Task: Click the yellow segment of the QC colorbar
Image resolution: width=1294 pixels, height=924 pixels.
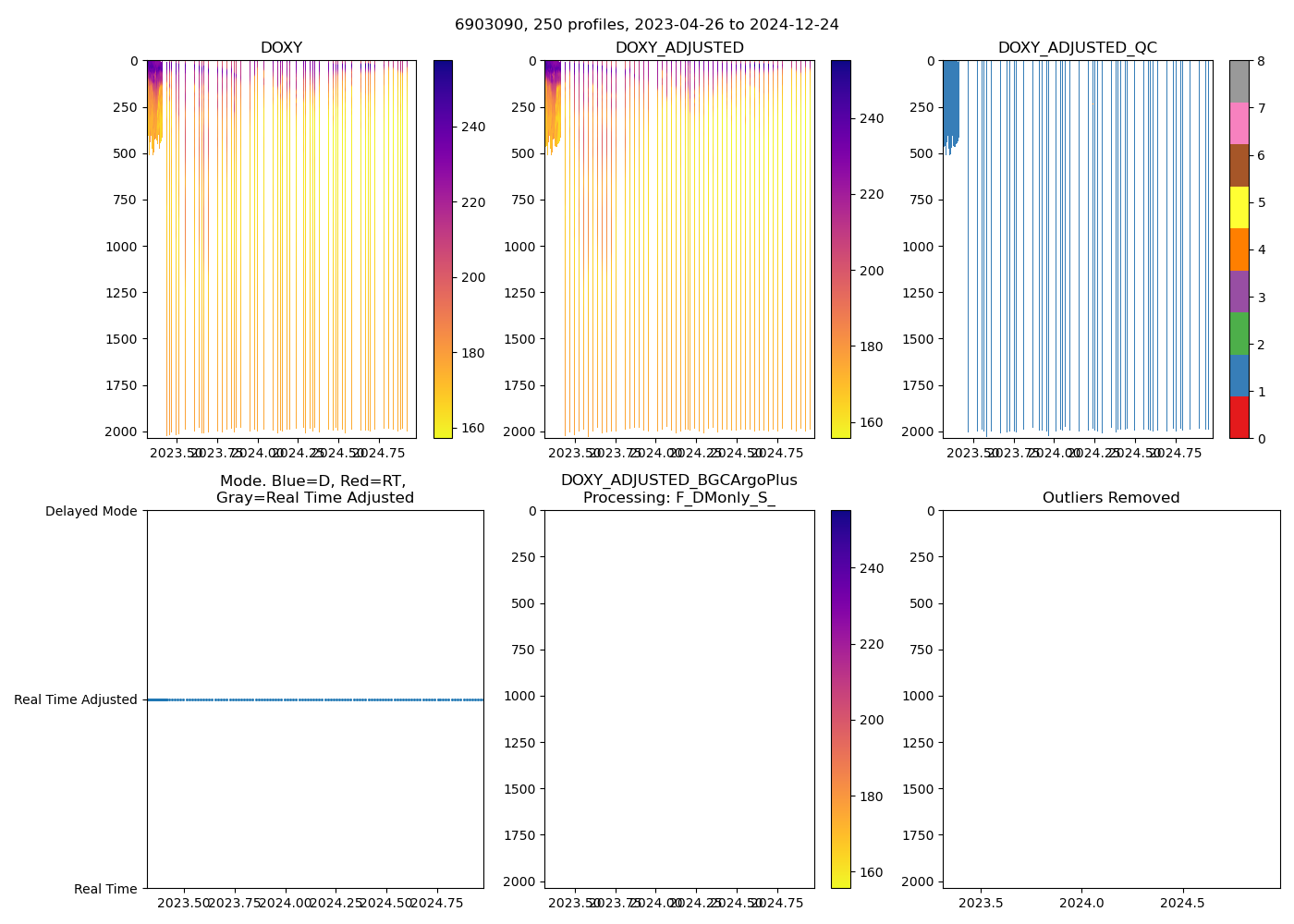Action: click(x=1239, y=207)
